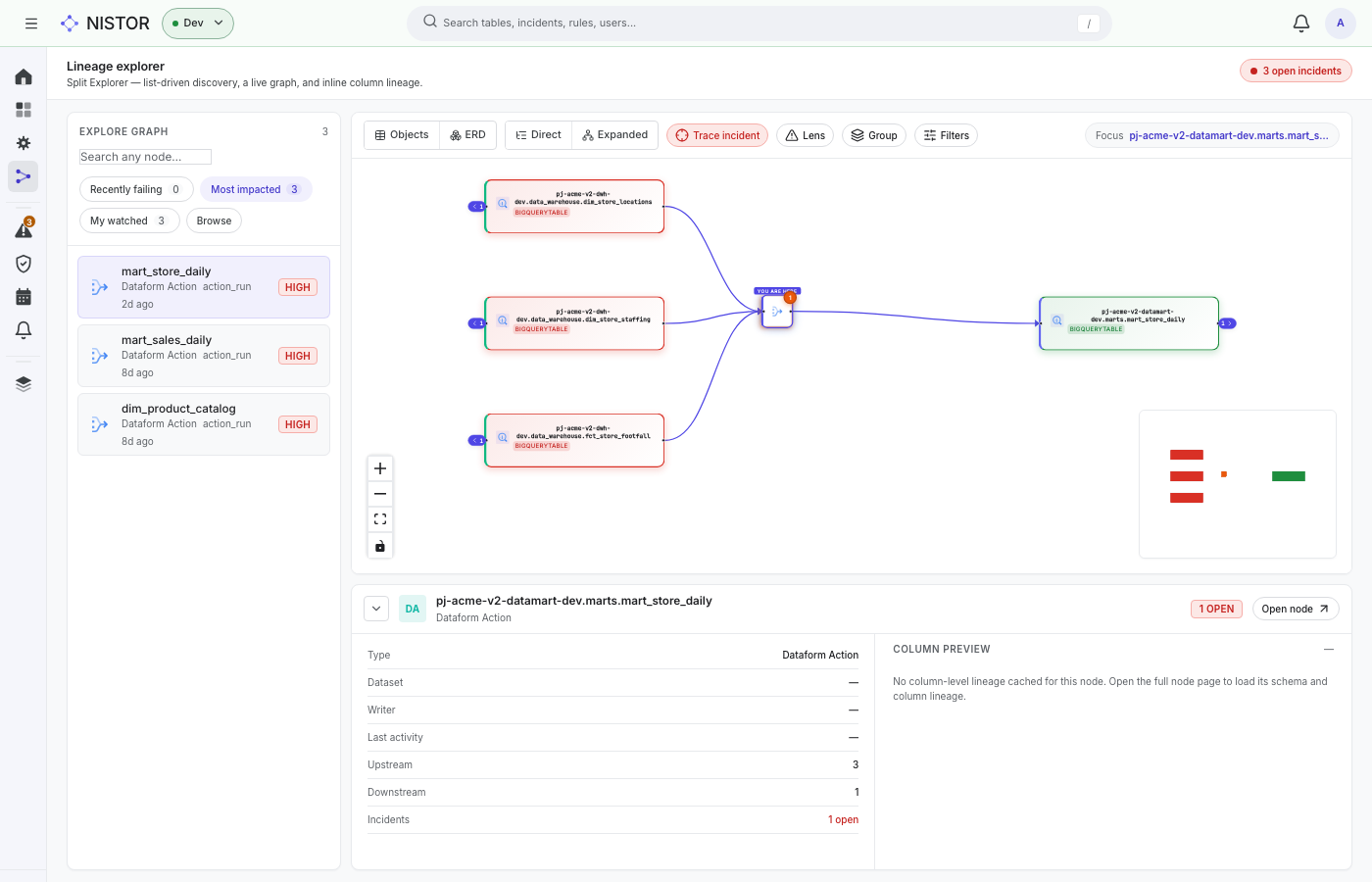Open the mart_store_daily list item
1372x882 pixels.
204,287
